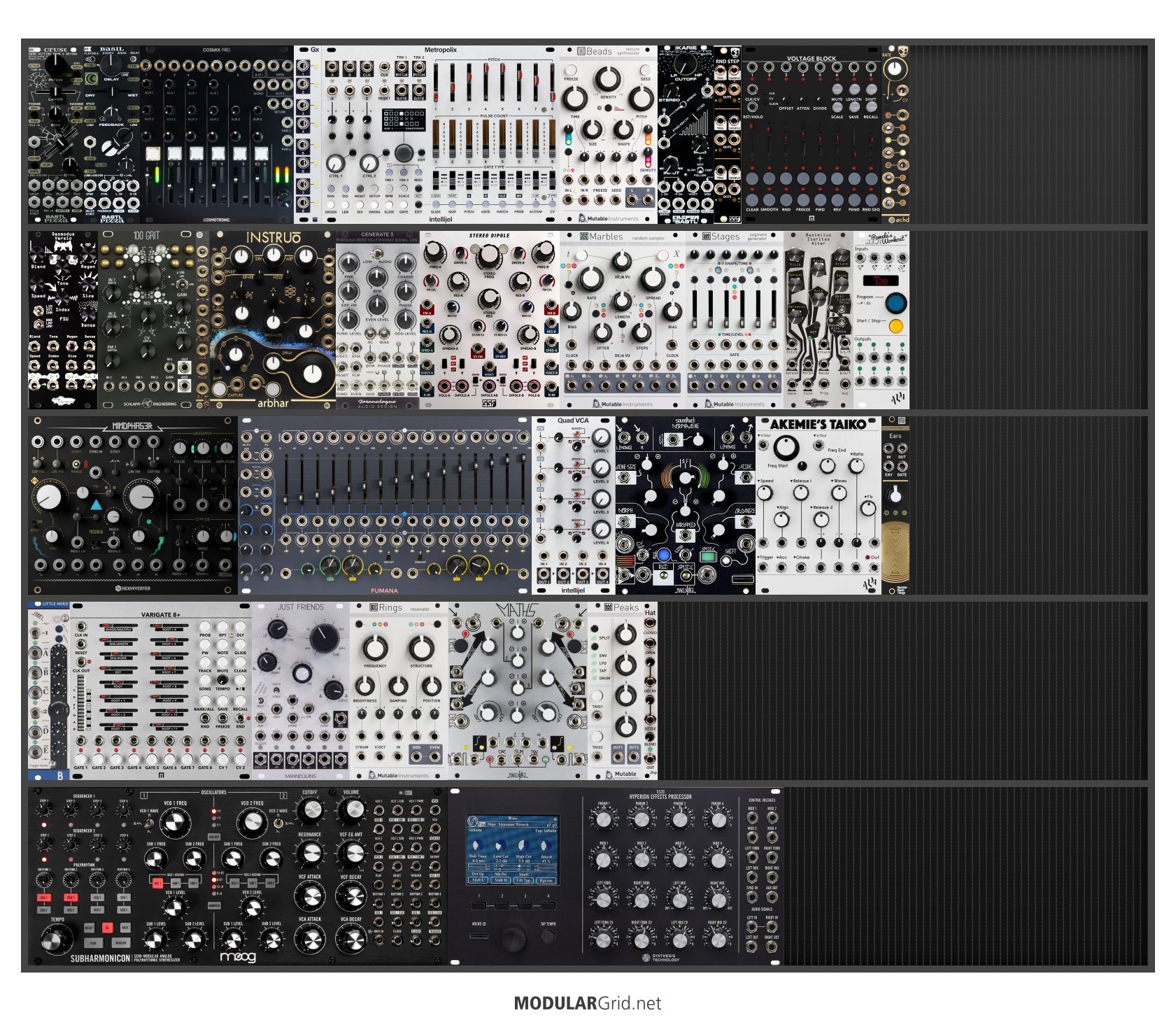Click the large arbhar knob at bottom right

(313, 373)
